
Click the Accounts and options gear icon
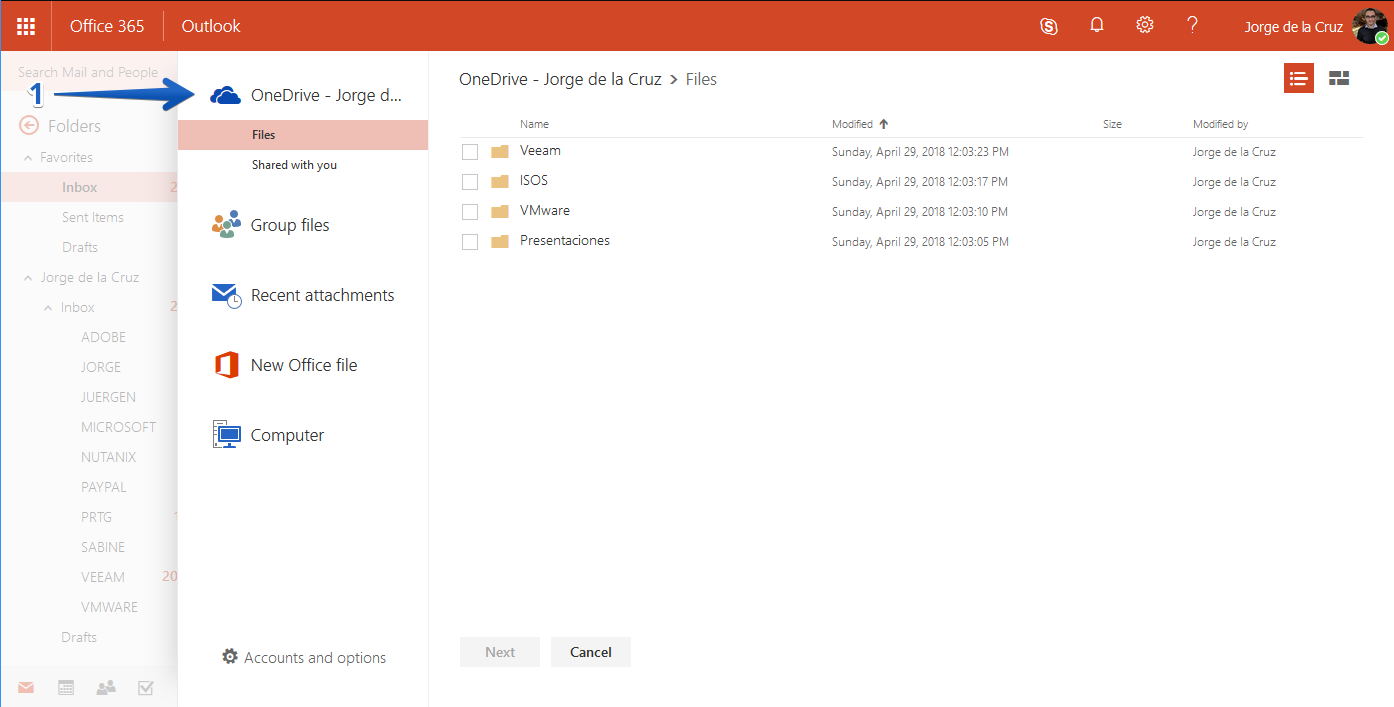pyautogui.click(x=230, y=657)
